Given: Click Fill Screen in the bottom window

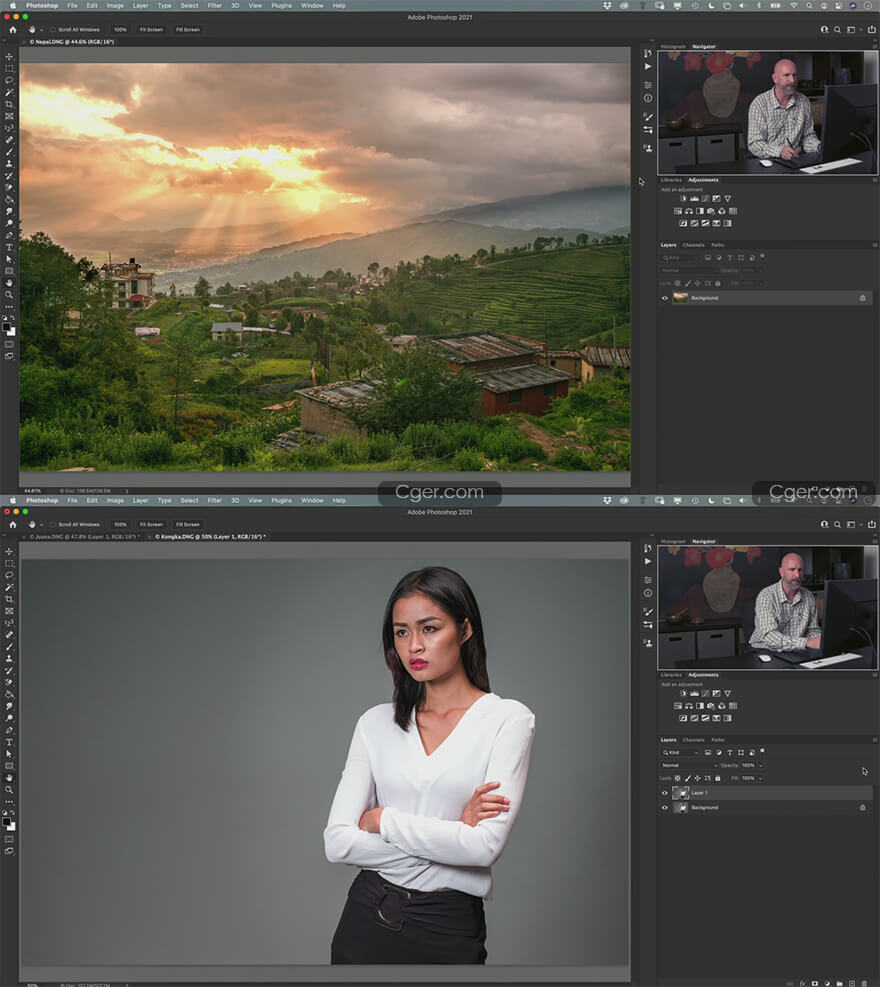Looking at the screenshot, I should pyautogui.click(x=188, y=524).
